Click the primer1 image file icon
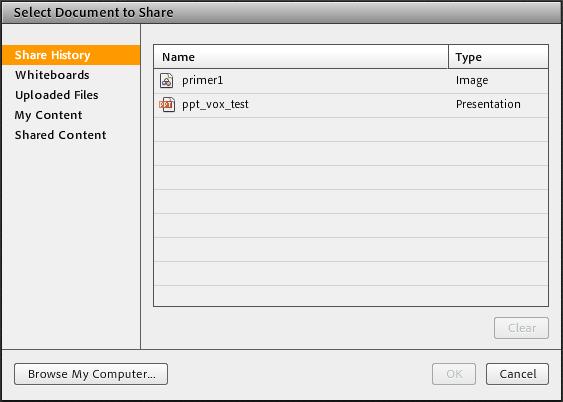 point(166,81)
